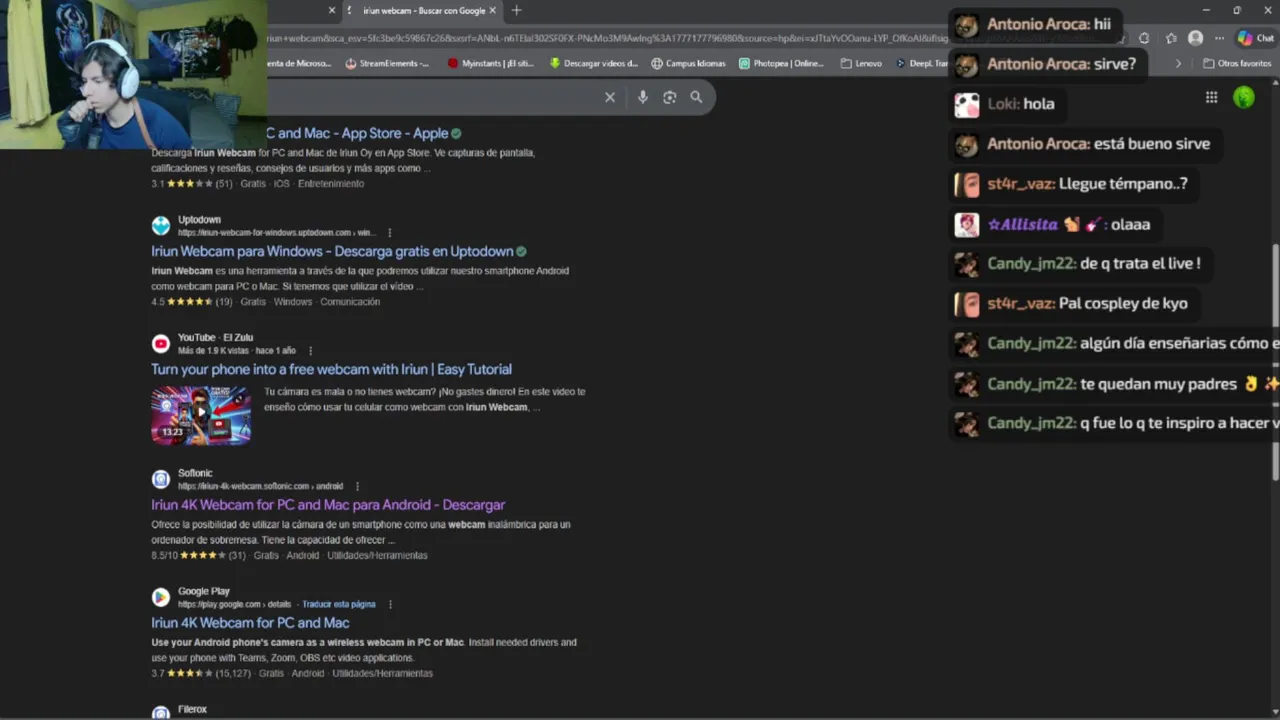Open the DeepL Translate bookmark
Screen dimensions: 1280x720
(921, 63)
